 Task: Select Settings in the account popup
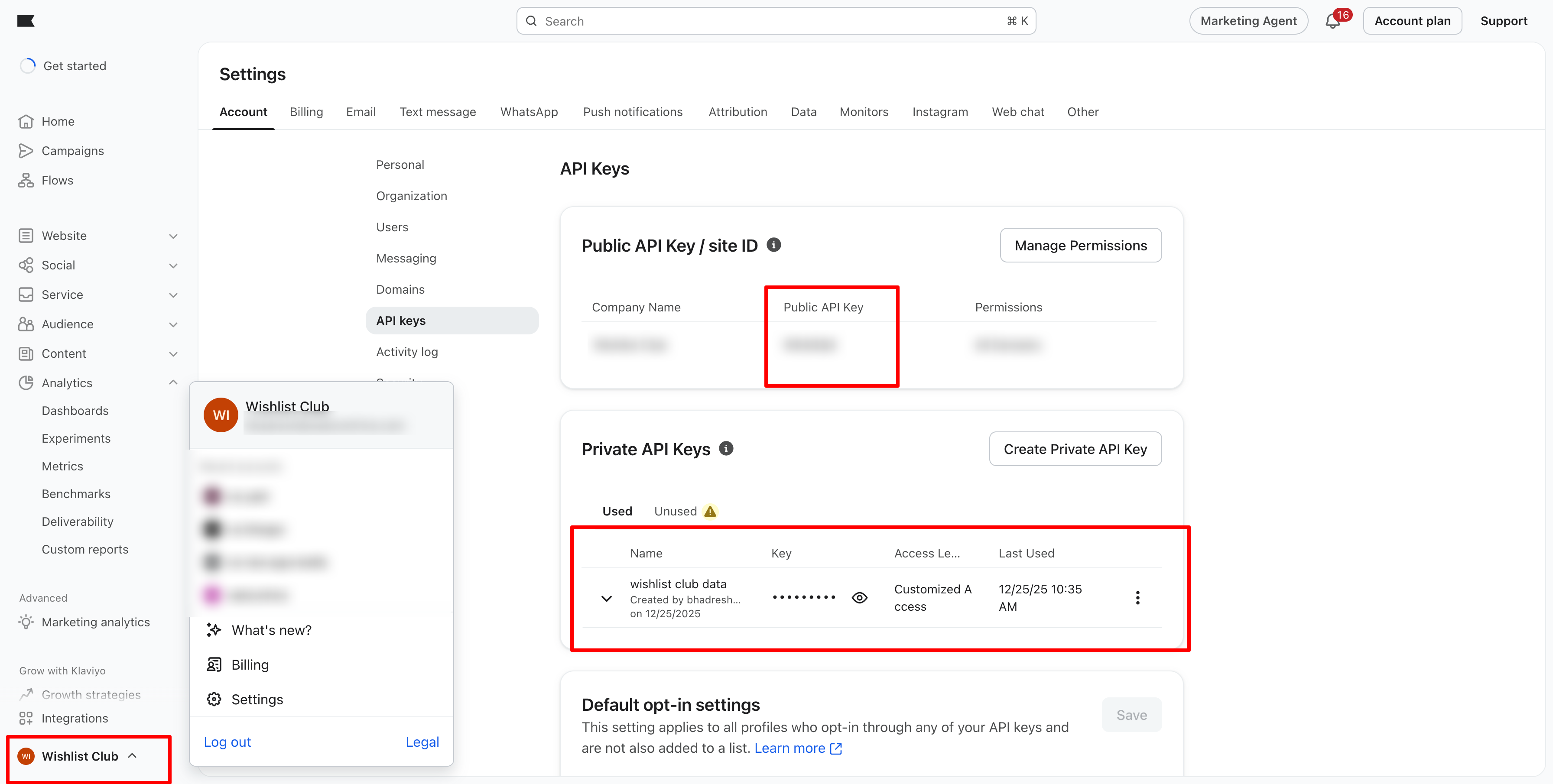(x=257, y=699)
